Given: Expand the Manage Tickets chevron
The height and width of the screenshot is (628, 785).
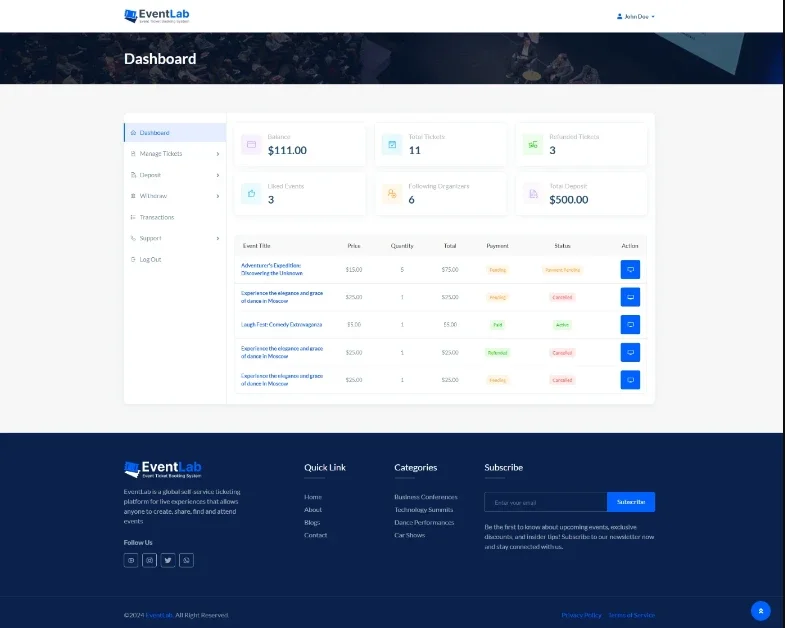Looking at the screenshot, I should 218,154.
